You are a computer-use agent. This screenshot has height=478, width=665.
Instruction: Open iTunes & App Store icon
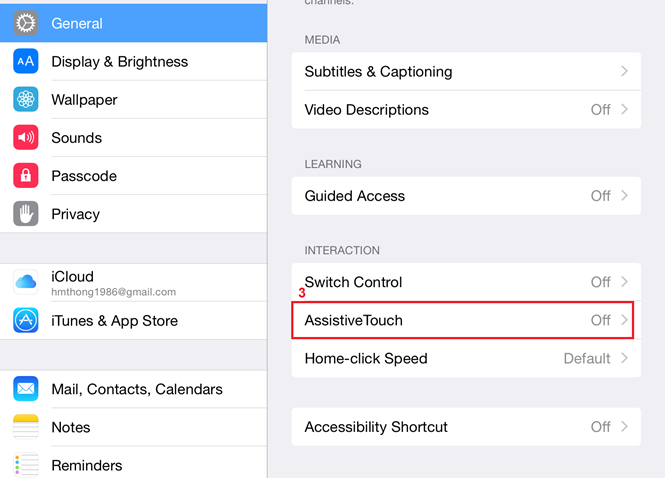[x=26, y=320]
